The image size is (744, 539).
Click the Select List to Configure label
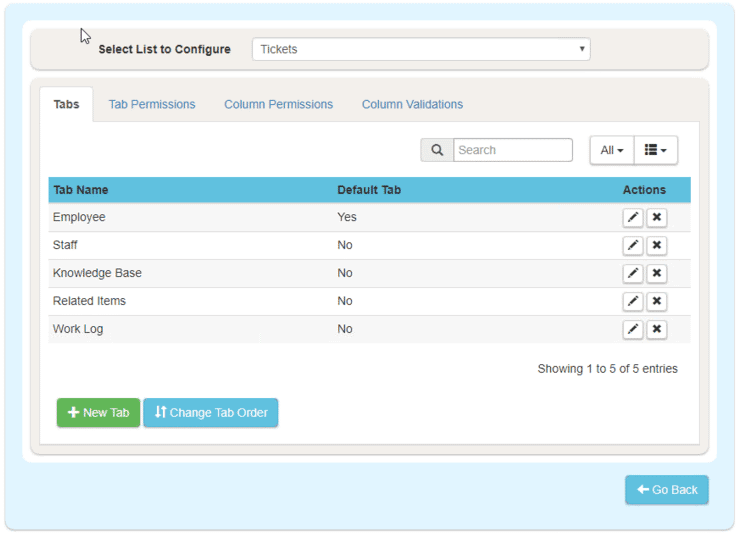pos(165,49)
